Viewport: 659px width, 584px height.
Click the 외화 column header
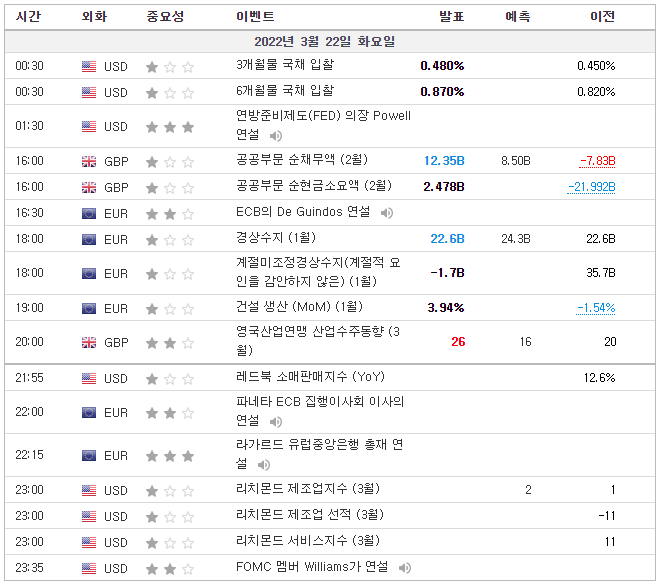pos(95,17)
